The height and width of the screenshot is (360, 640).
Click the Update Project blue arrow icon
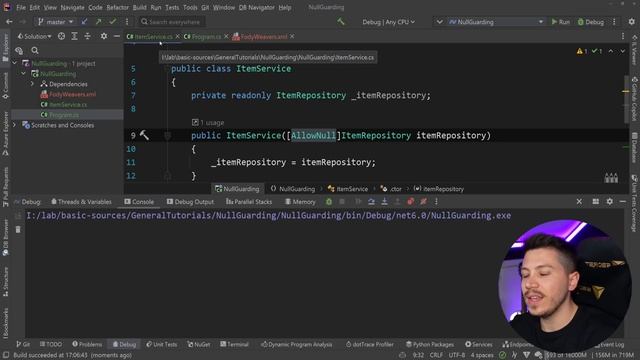(x=84, y=22)
